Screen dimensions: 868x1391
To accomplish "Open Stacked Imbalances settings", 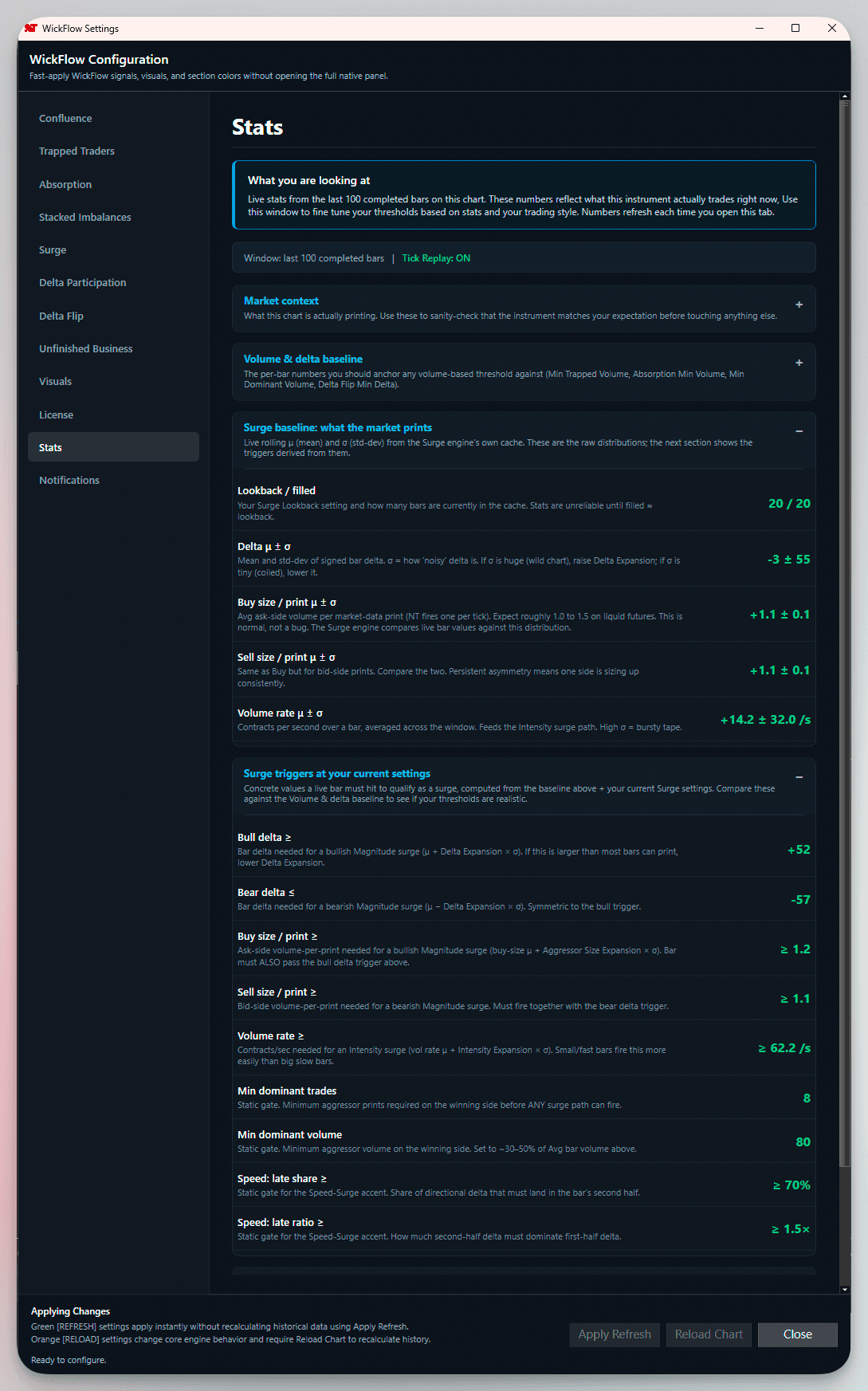I will [85, 217].
